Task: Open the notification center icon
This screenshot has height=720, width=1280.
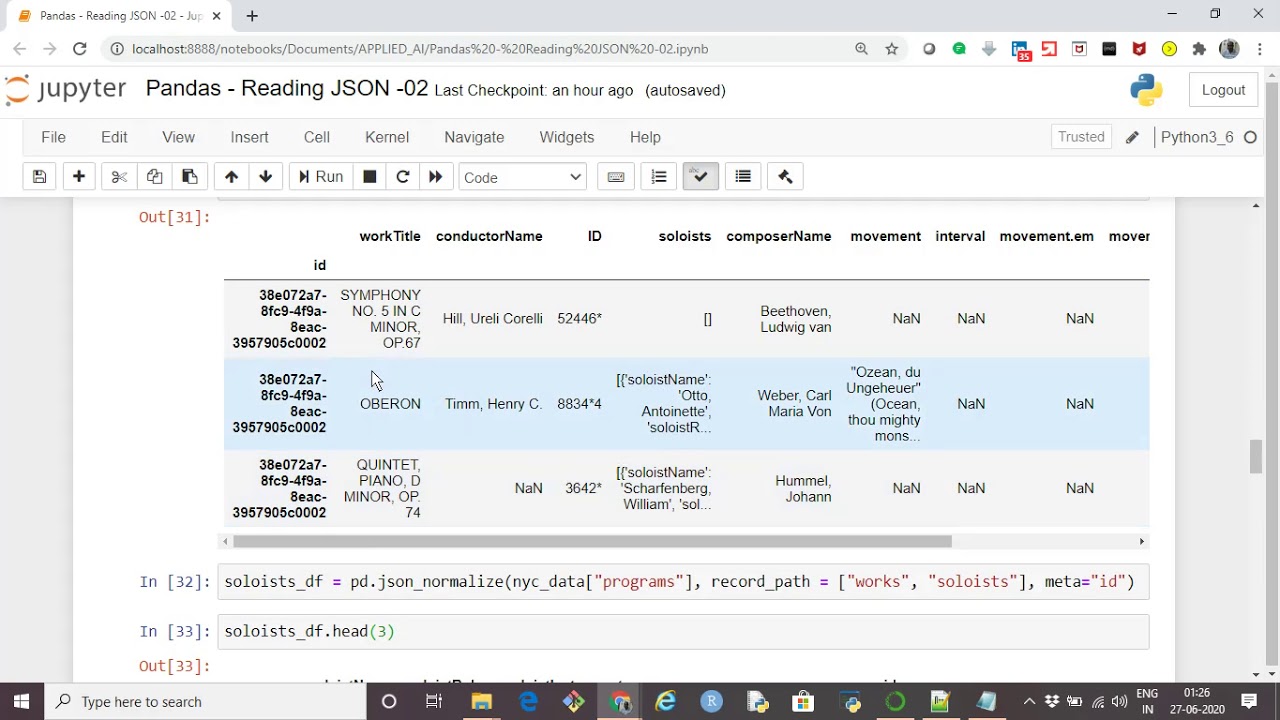Action: [1249, 701]
